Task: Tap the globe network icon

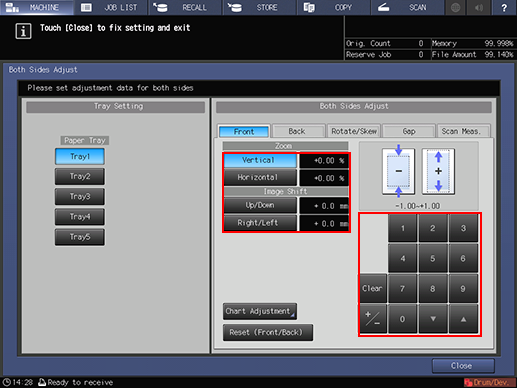Action: coord(455,7)
